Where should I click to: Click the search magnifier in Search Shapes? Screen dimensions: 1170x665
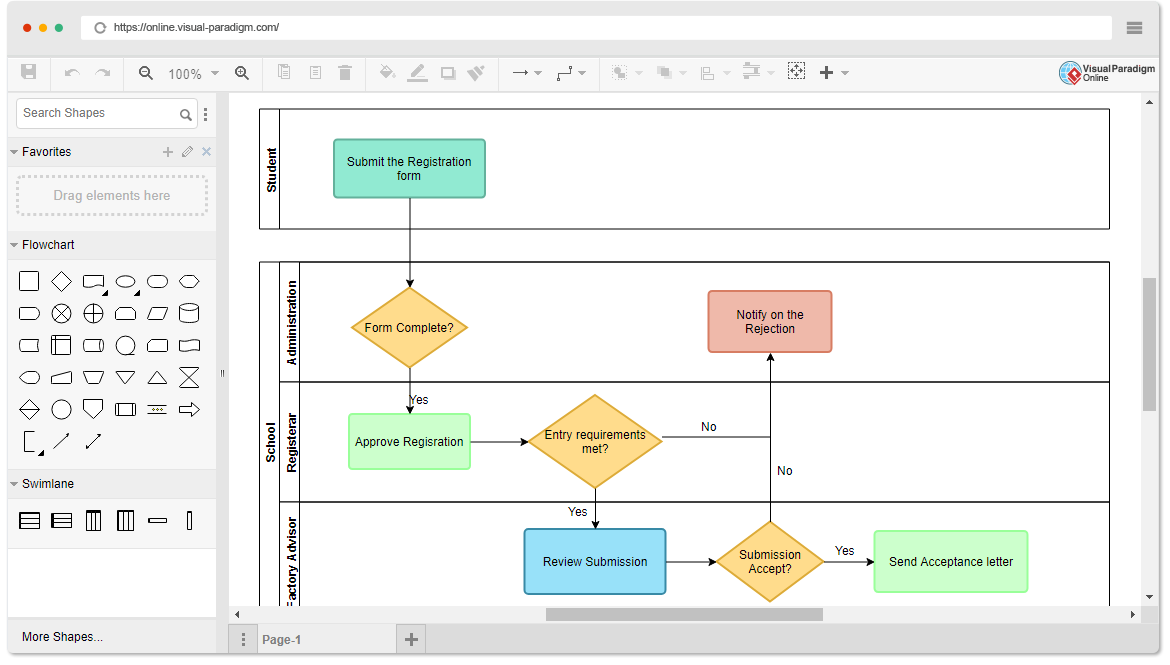tap(186, 114)
